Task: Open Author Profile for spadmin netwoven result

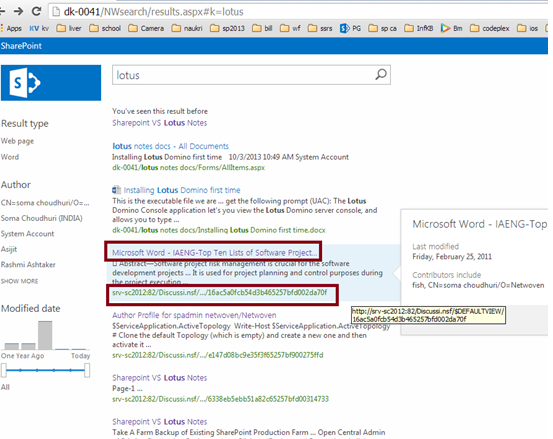Action: (194, 315)
